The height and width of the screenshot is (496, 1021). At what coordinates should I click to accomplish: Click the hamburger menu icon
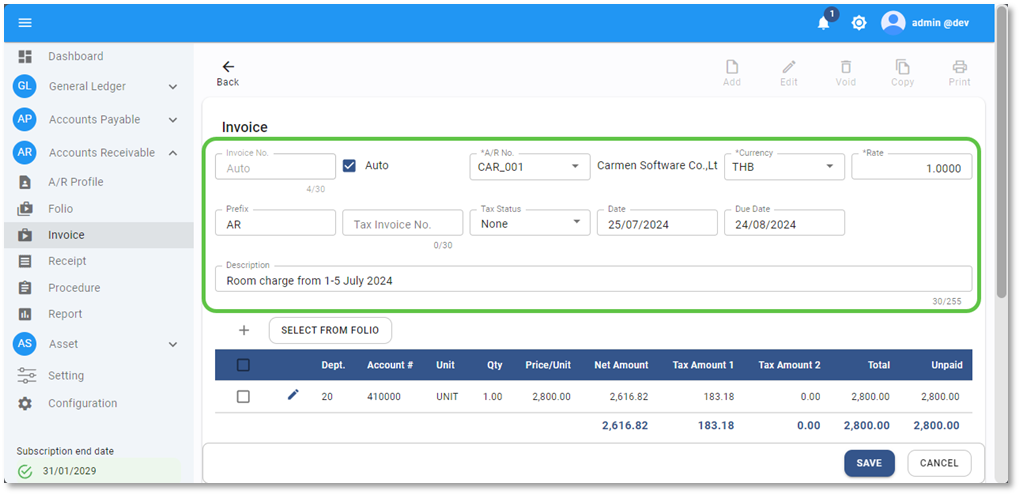pos(25,23)
